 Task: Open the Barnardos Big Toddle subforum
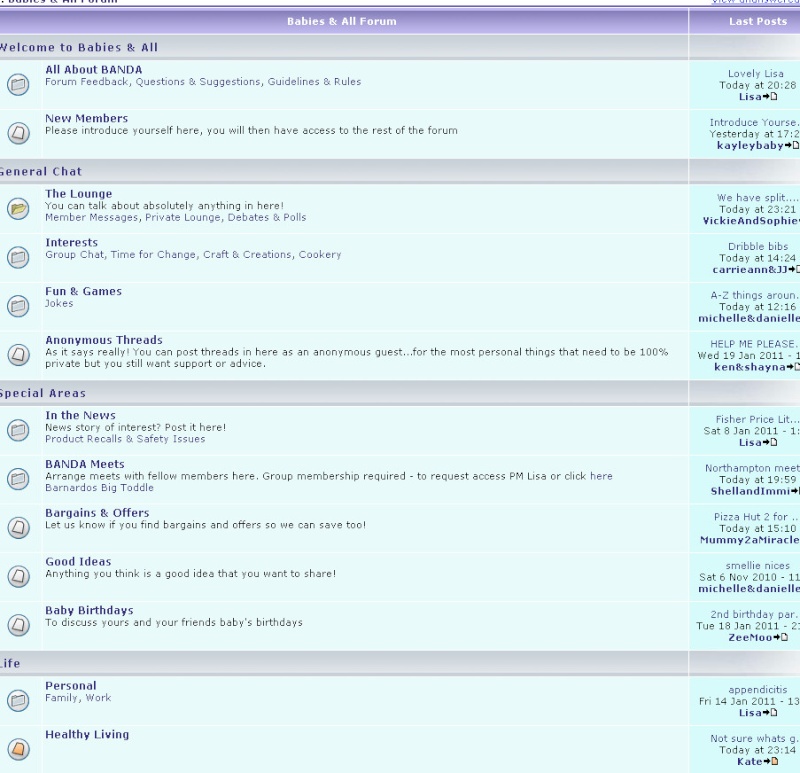(x=99, y=488)
